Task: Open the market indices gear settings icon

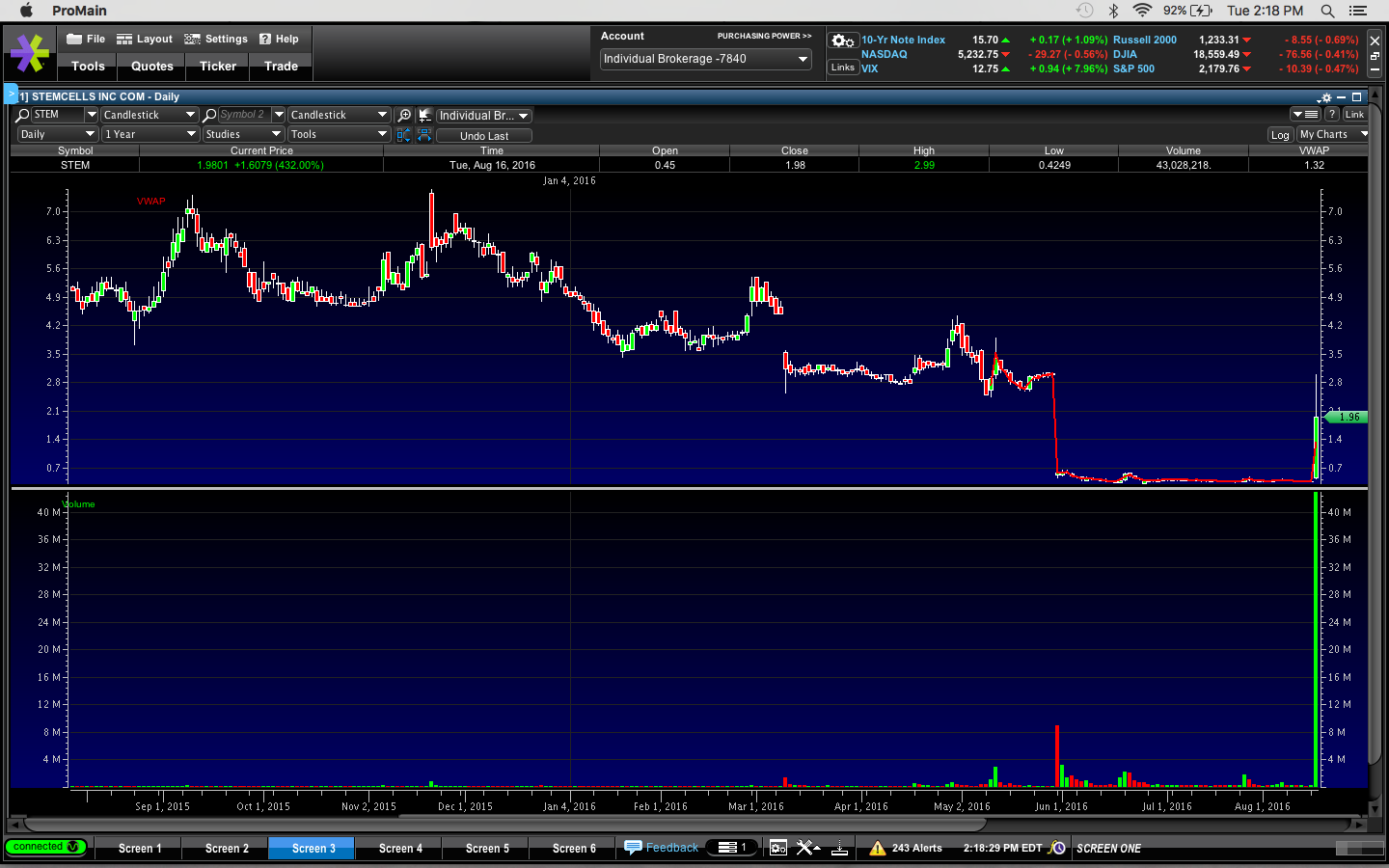Action: click(x=843, y=41)
